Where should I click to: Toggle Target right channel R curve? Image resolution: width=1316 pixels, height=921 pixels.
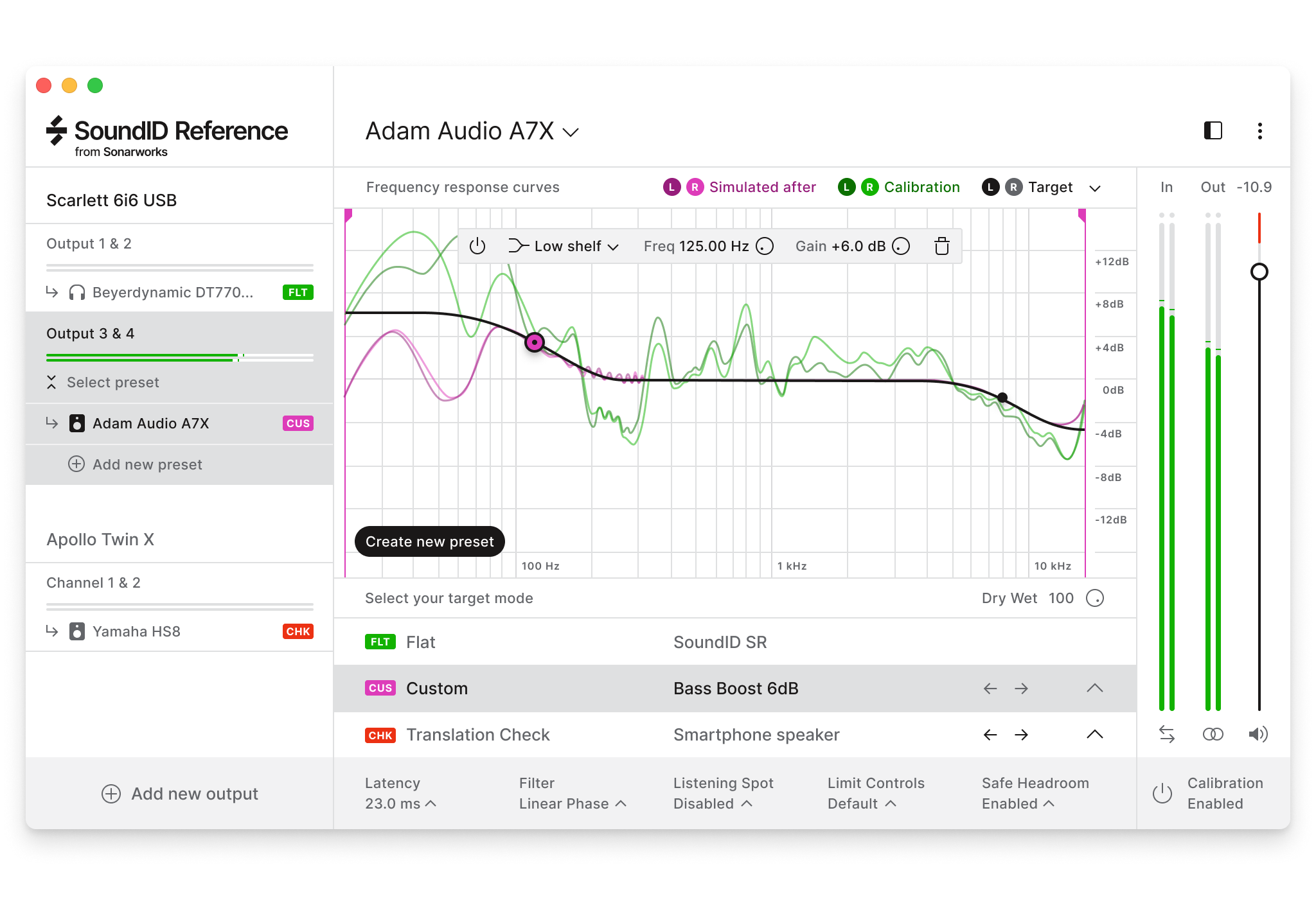pyautogui.click(x=1013, y=187)
